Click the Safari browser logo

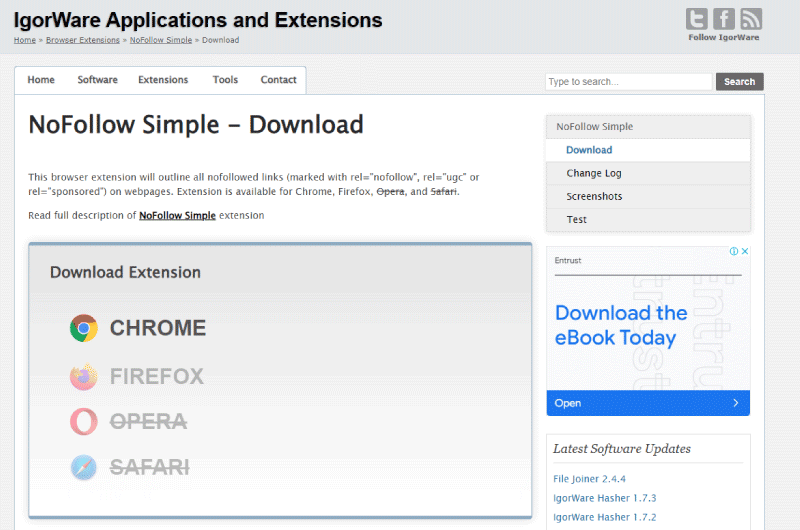pos(84,467)
